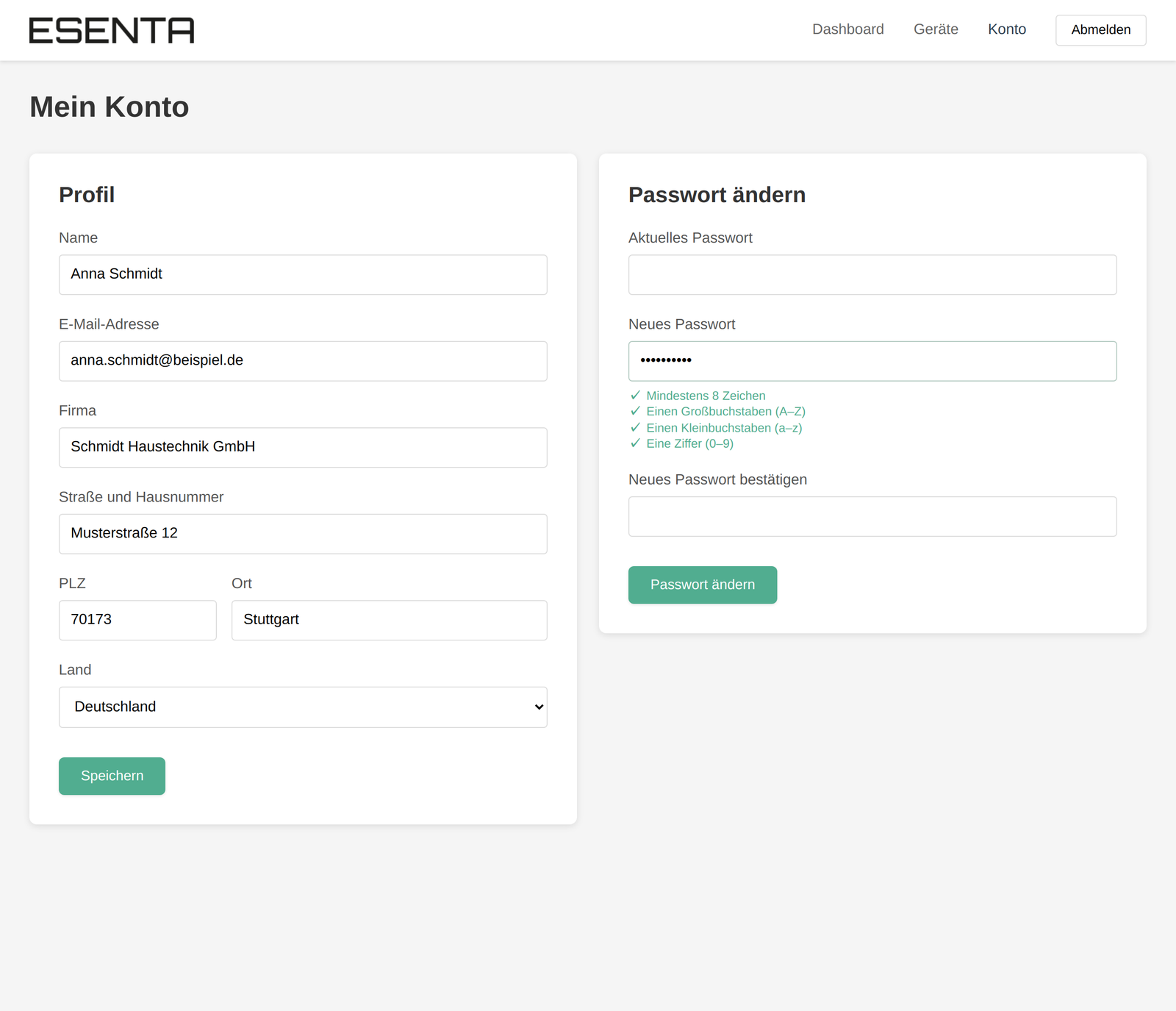
Task: Click the 'Einen Großbuchstaben (A–Z)' text
Action: [725, 411]
